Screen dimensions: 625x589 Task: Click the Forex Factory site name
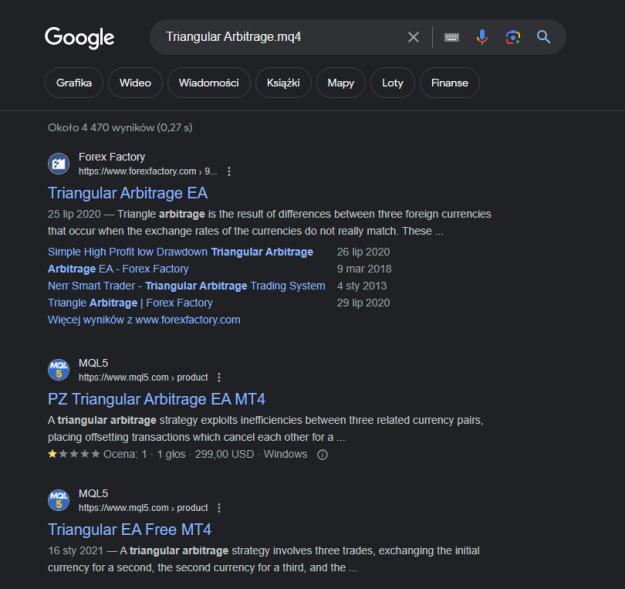(112, 157)
